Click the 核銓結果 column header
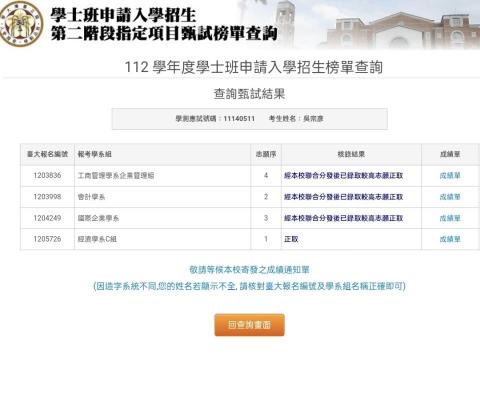480x406 pixels. coord(351,154)
